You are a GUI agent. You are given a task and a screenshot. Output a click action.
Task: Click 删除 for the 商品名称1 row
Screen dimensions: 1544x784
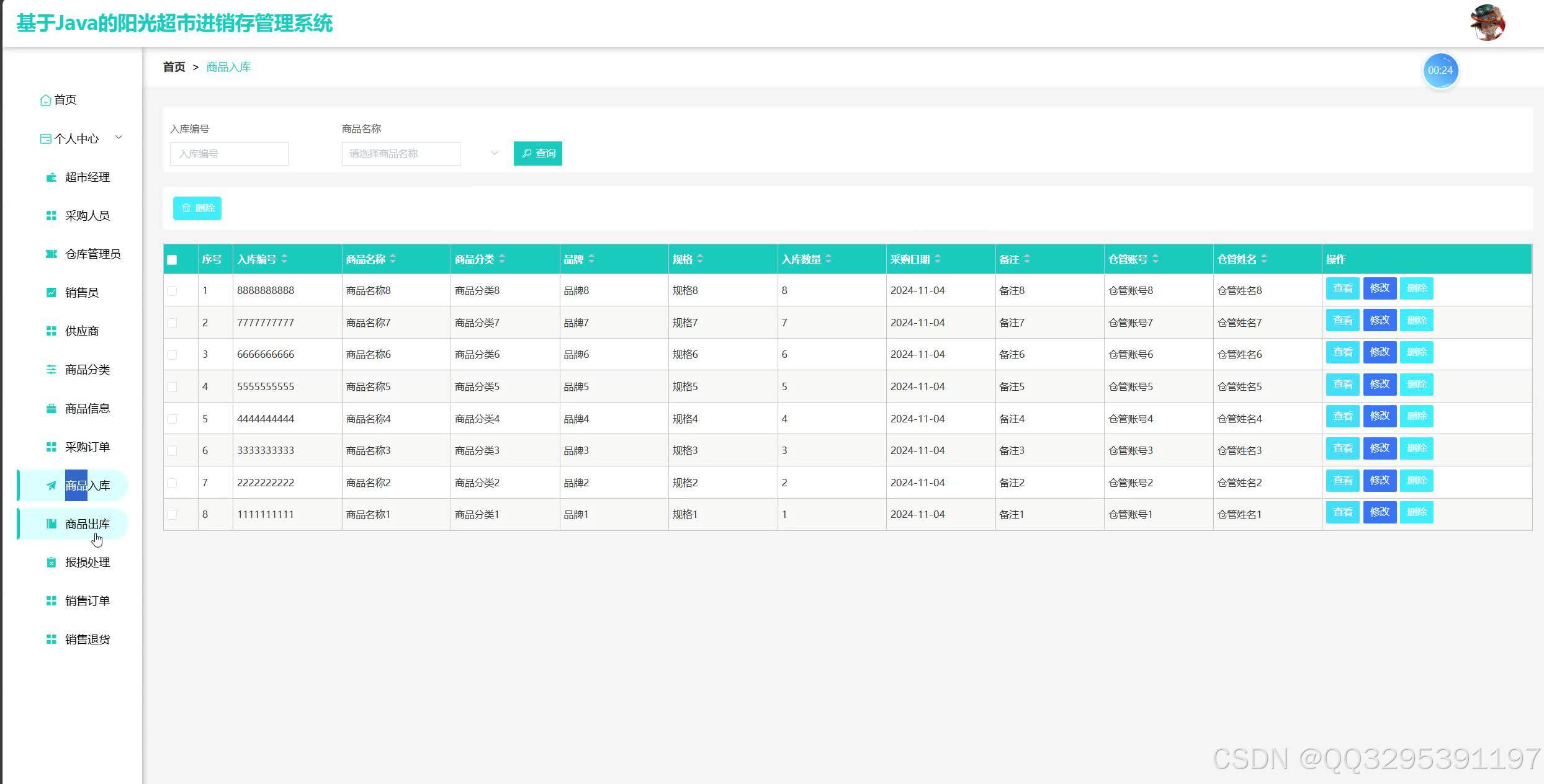[1417, 512]
